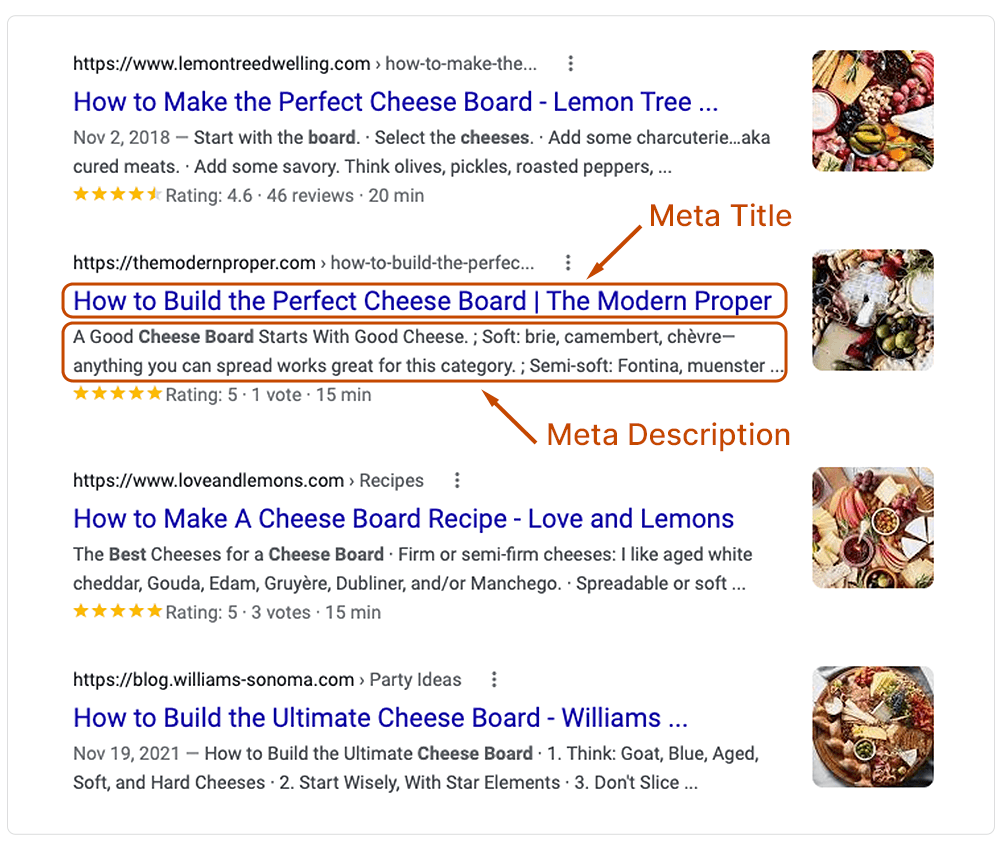The image size is (1000, 845).
Task: Click the cheese board thumbnail of the first result
Action: (x=872, y=110)
